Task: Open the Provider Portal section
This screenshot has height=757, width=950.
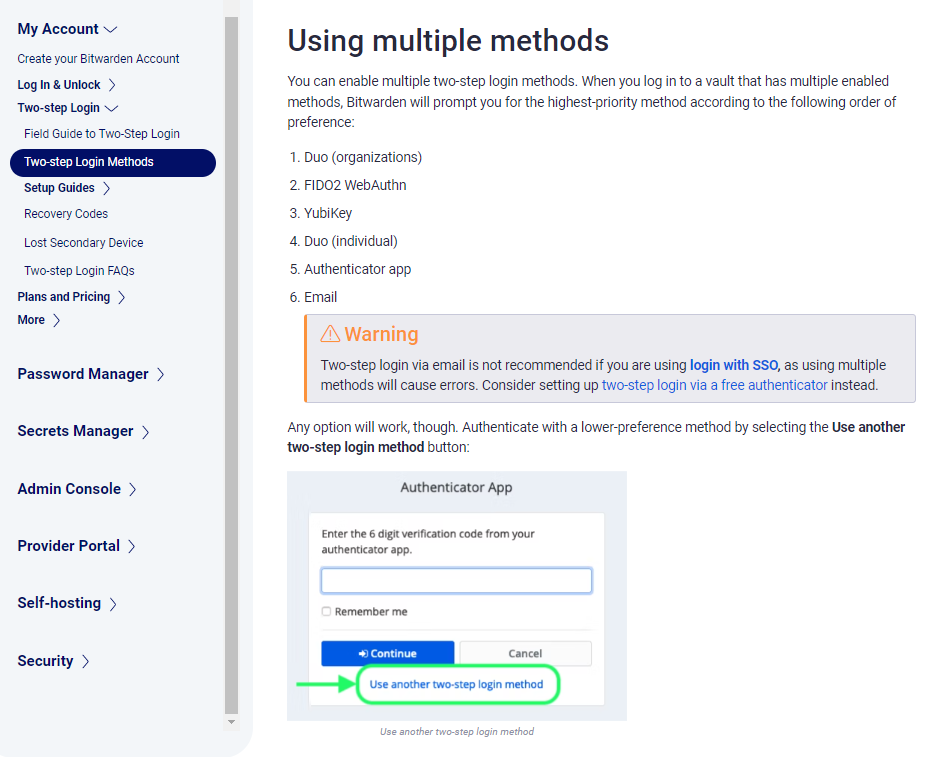Action: click(x=68, y=545)
